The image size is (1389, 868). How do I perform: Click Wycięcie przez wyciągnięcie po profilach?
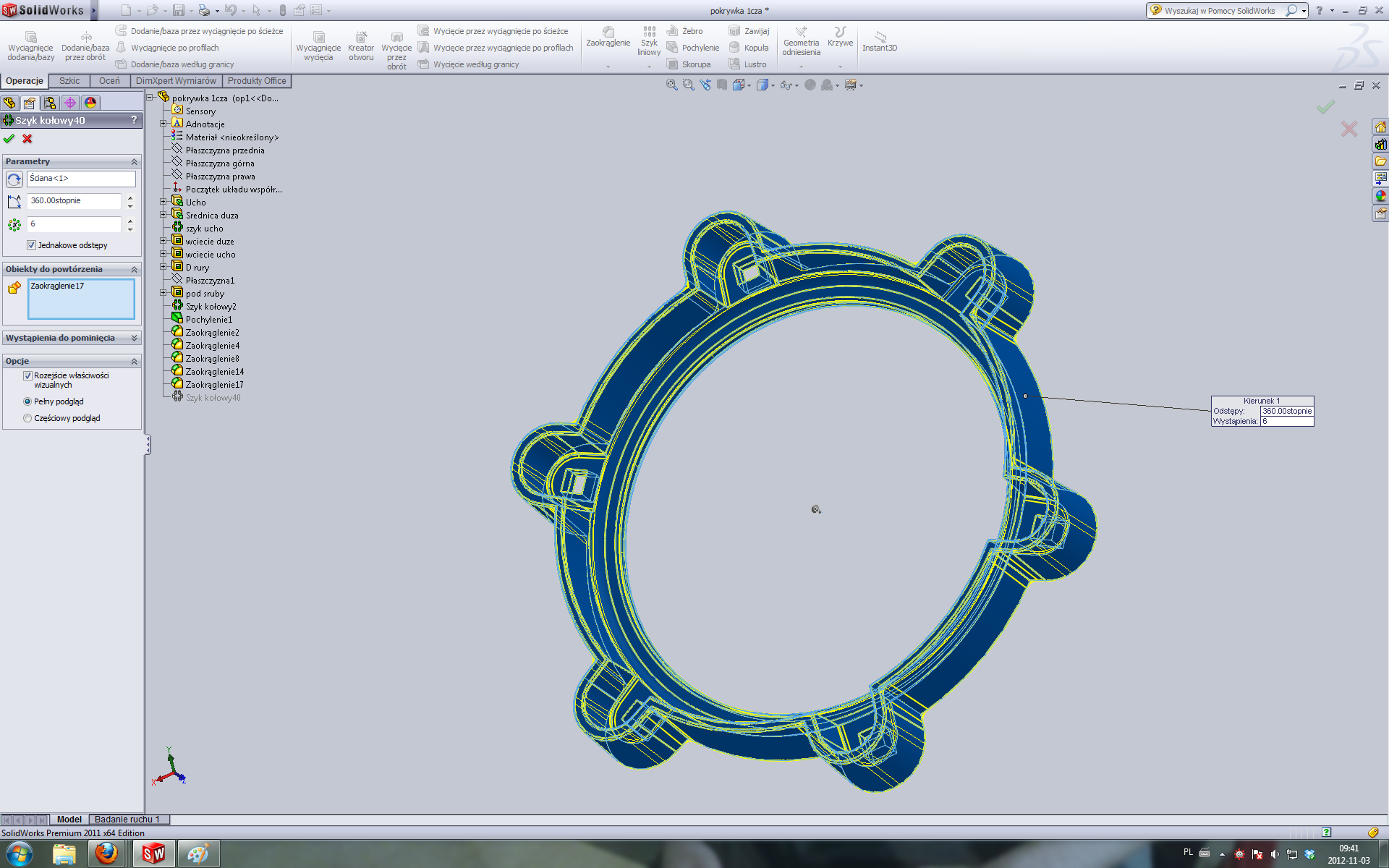[x=496, y=48]
